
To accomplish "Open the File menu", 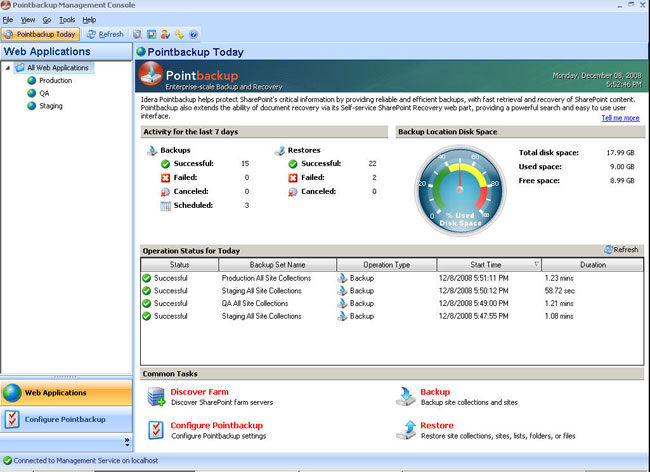I will point(7,19).
